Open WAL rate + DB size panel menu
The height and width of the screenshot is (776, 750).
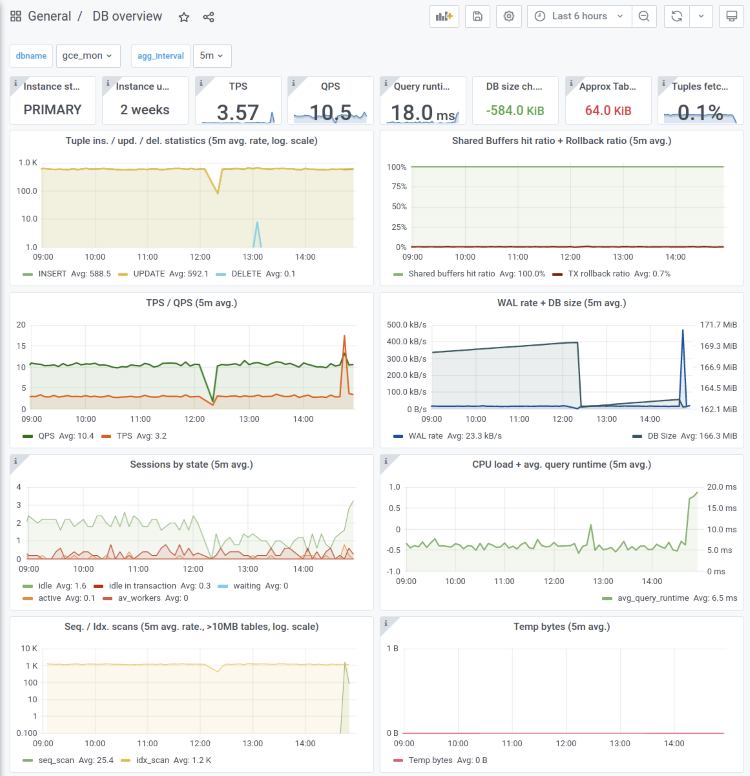[x=561, y=303]
